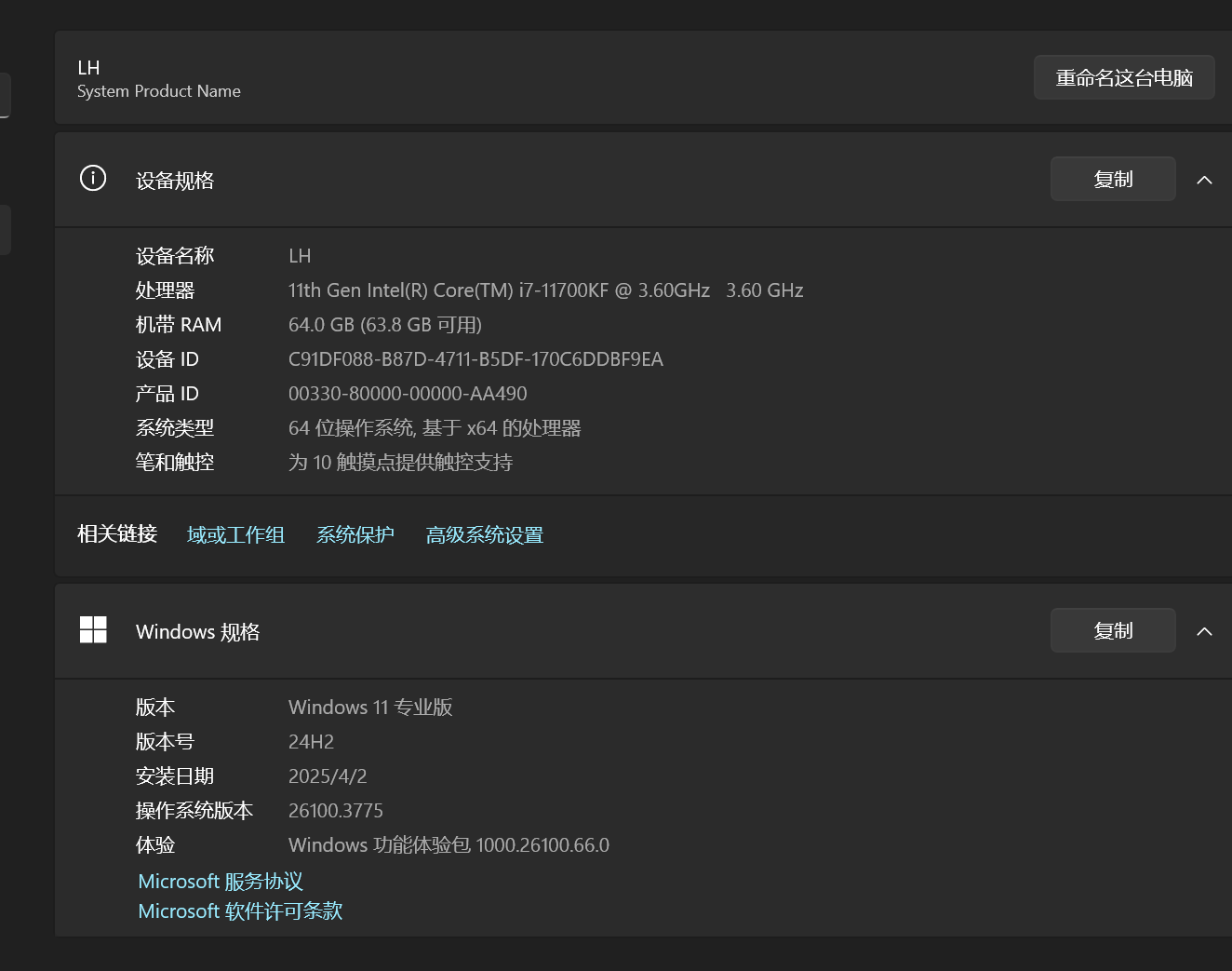
Task: Click the 版本号 label
Action: click(x=165, y=742)
